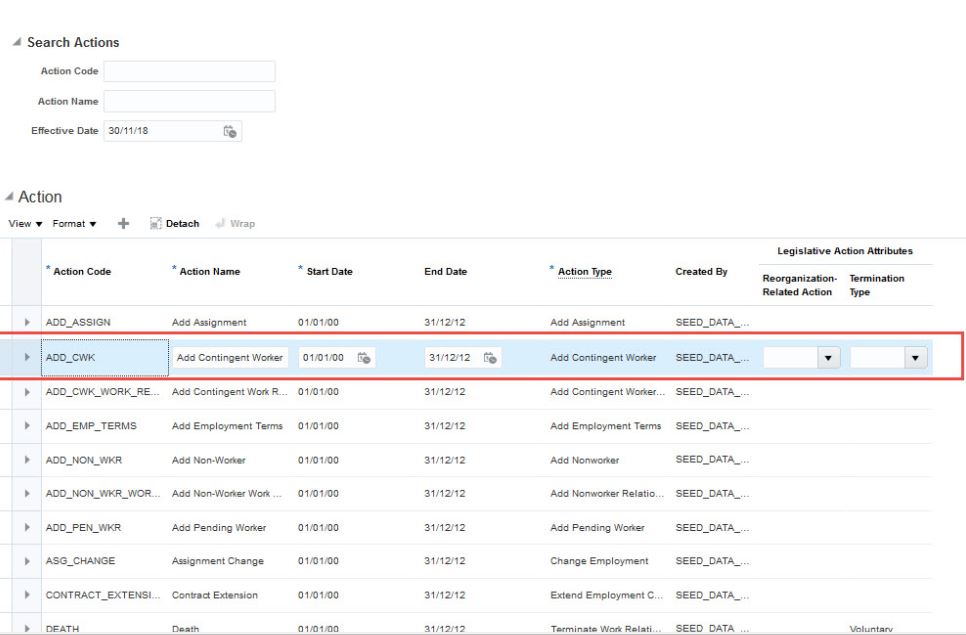Image resolution: width=966 pixels, height=635 pixels.
Task: Click the Action Name search field
Action: click(x=190, y=101)
